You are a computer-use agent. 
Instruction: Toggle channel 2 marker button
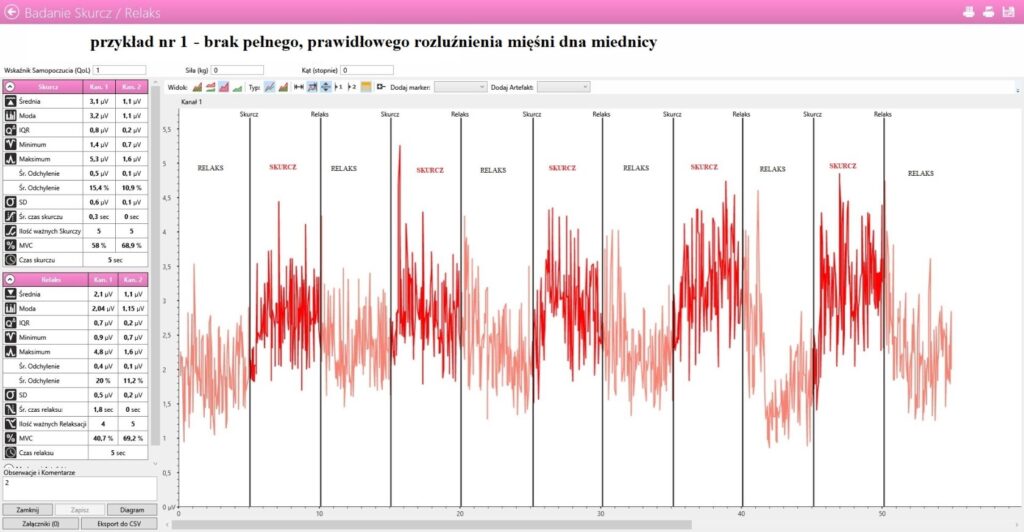[351, 87]
